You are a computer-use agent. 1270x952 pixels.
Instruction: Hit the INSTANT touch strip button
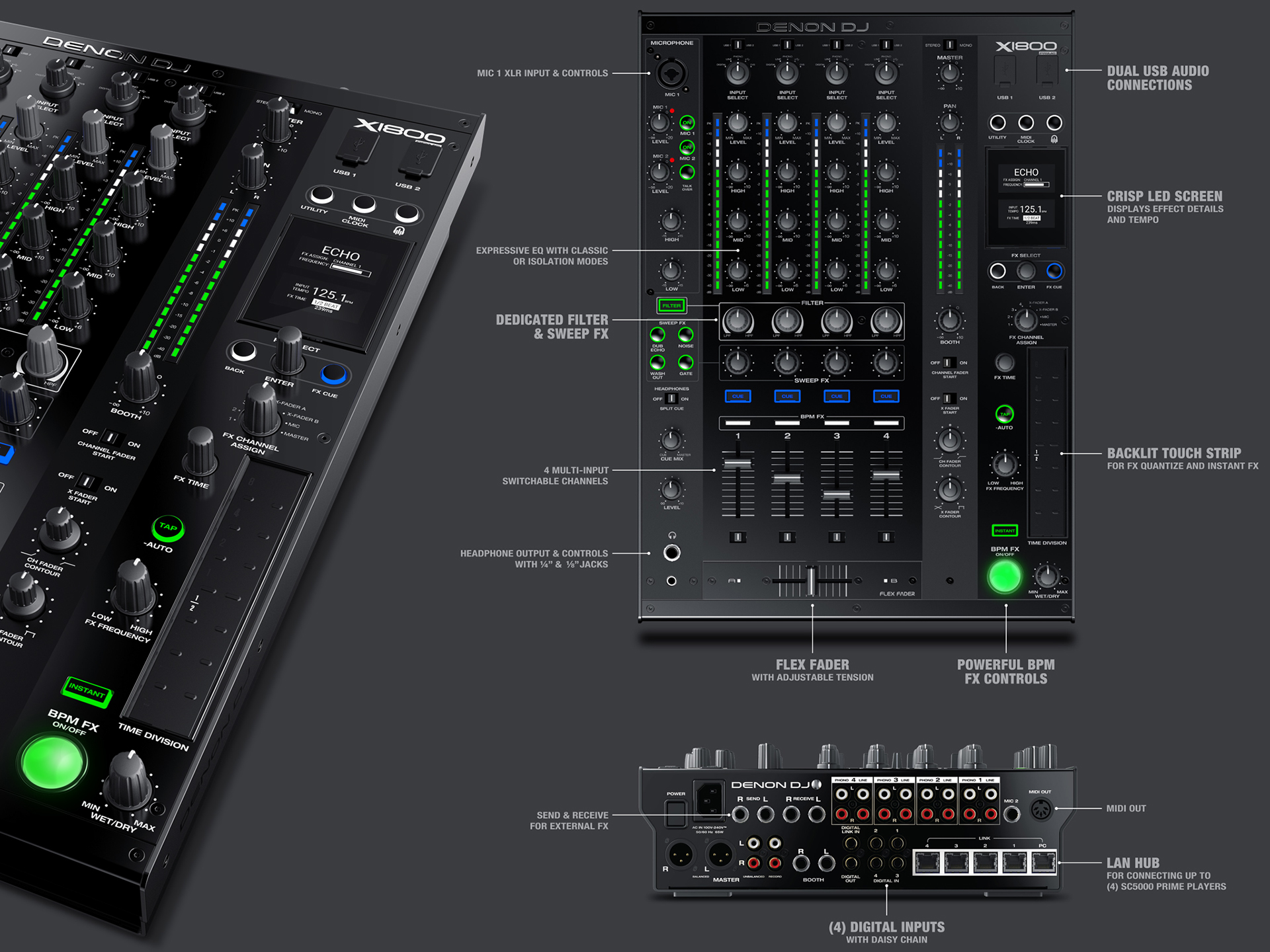click(x=1005, y=530)
